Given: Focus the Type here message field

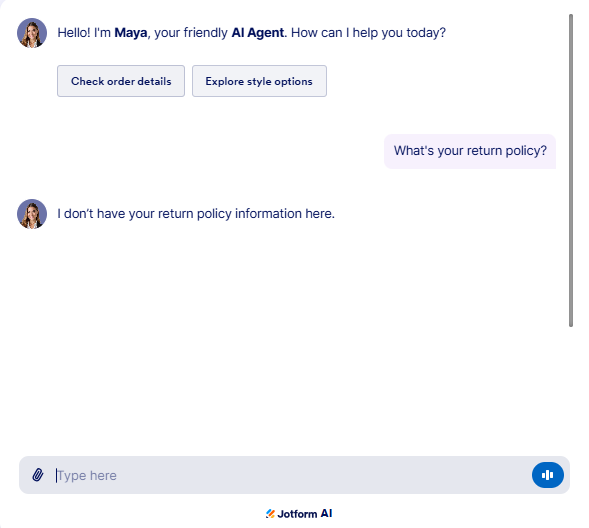Looking at the screenshot, I should pos(291,475).
